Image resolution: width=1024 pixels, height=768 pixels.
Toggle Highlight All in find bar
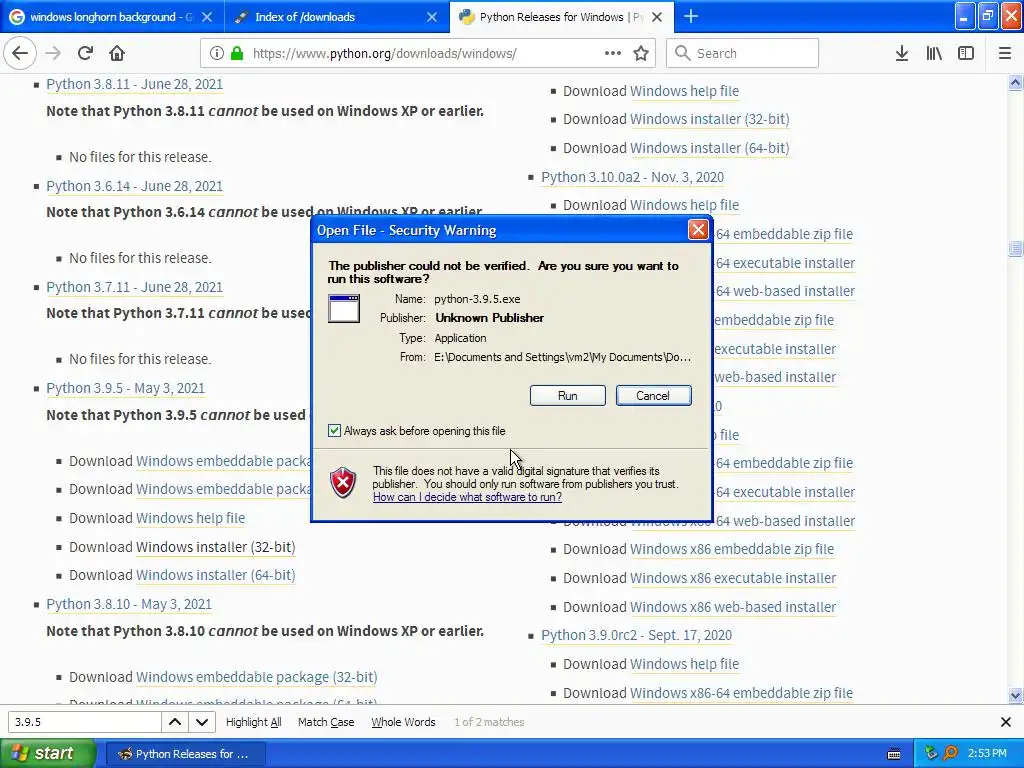pos(253,722)
